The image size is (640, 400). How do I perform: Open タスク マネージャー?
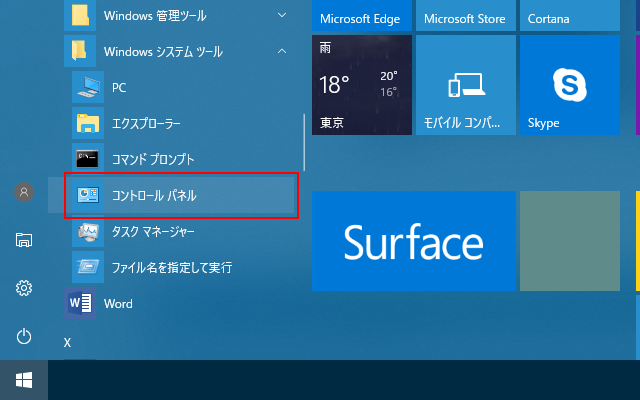179,231
